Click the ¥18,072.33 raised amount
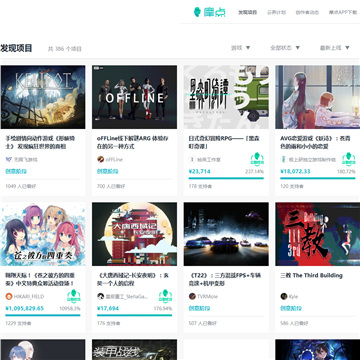Viewport: 360px width, 360px height. (x=295, y=171)
